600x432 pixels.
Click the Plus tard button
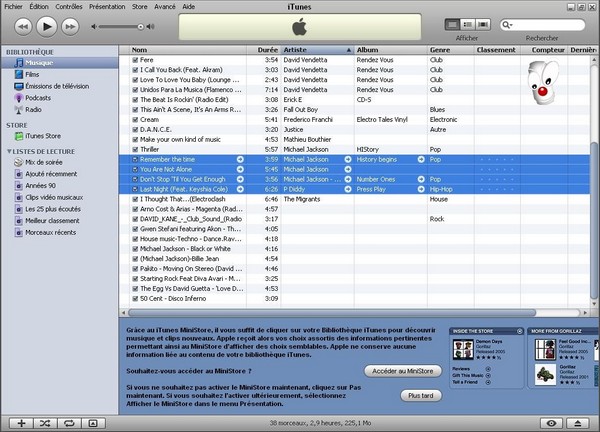(x=421, y=396)
